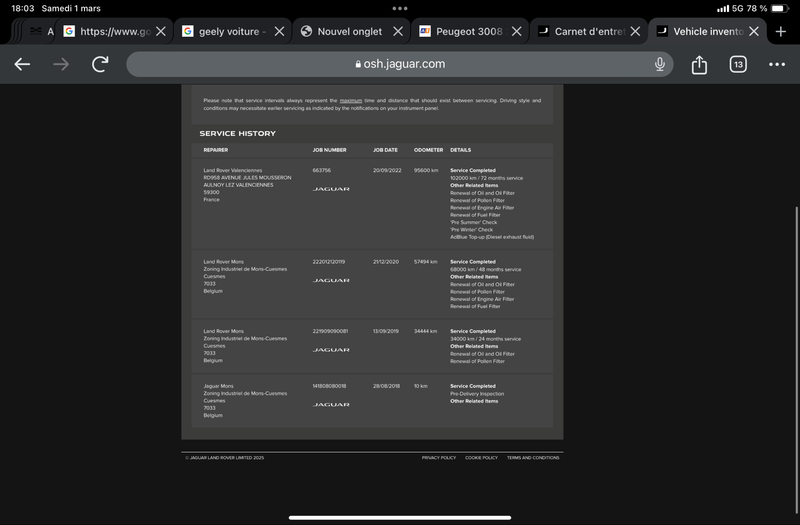Close the 'https://www.go' tab
This screenshot has height=525, width=800.
[161, 32]
